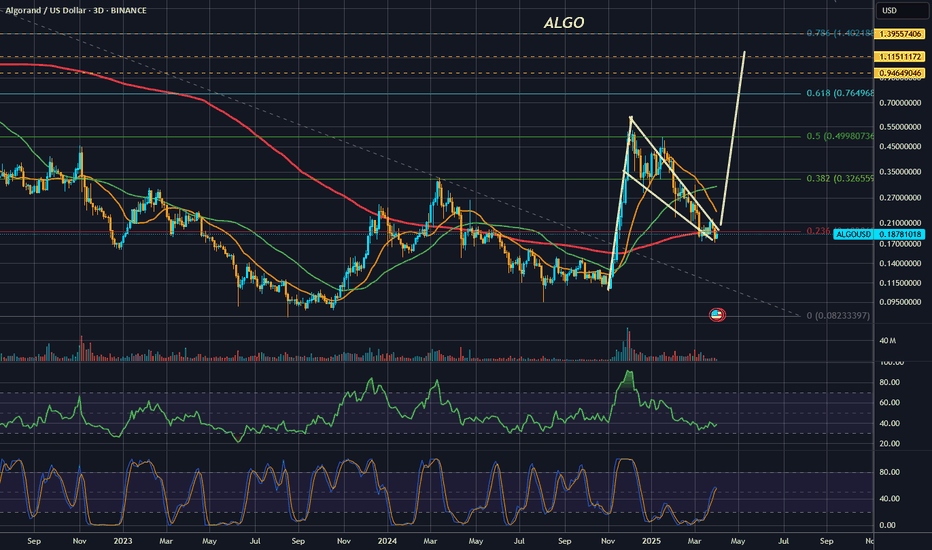Click the 0.11500000 price axis value

[900, 284]
